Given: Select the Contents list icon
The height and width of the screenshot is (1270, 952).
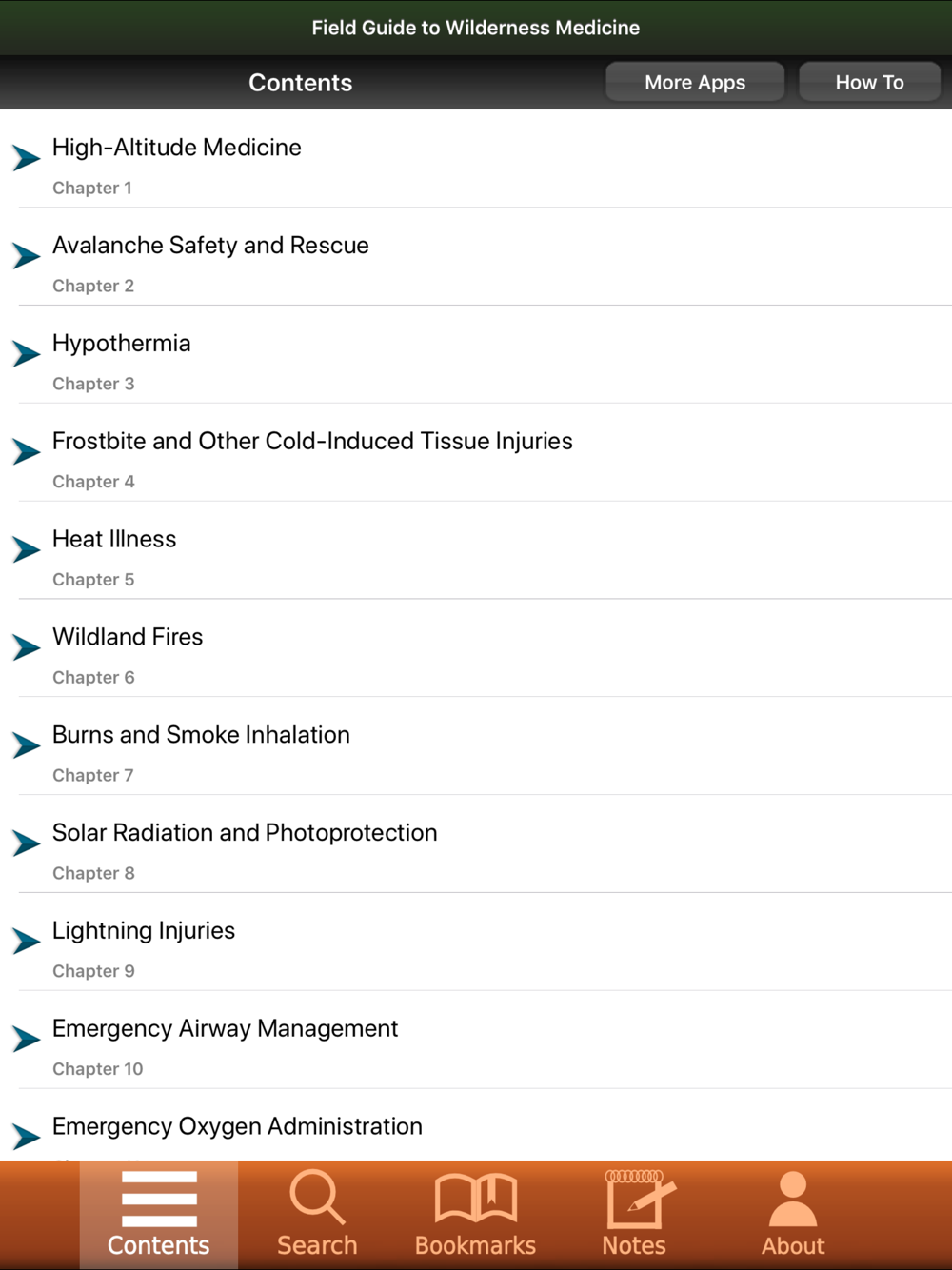Looking at the screenshot, I should pos(159,1199).
